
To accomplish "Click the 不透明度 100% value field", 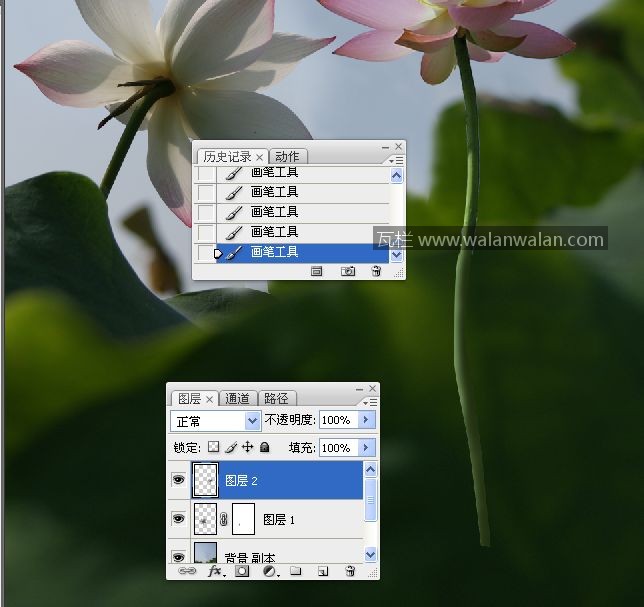I will coord(338,420).
